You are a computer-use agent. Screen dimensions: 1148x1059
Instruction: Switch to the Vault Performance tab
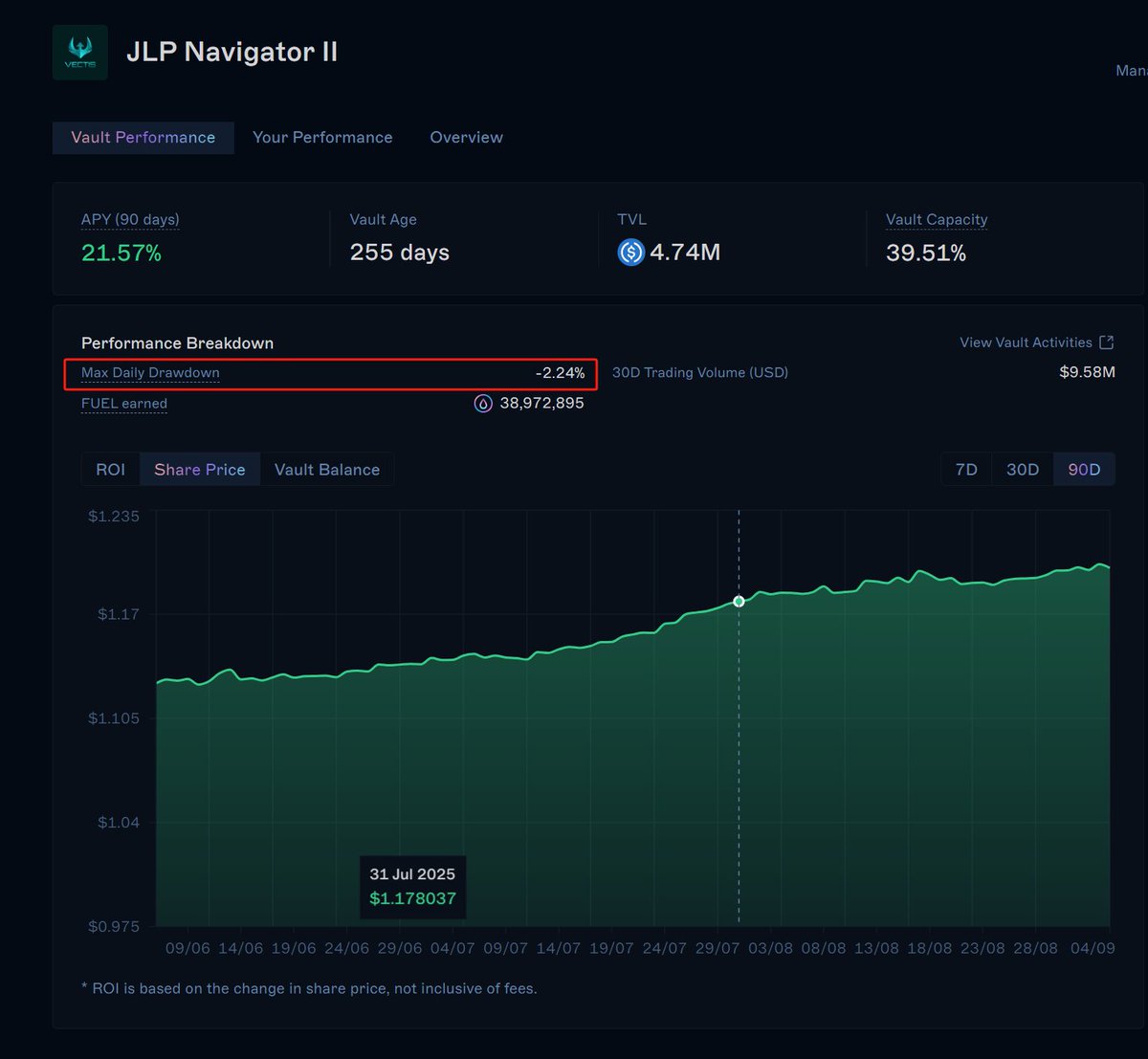143,138
